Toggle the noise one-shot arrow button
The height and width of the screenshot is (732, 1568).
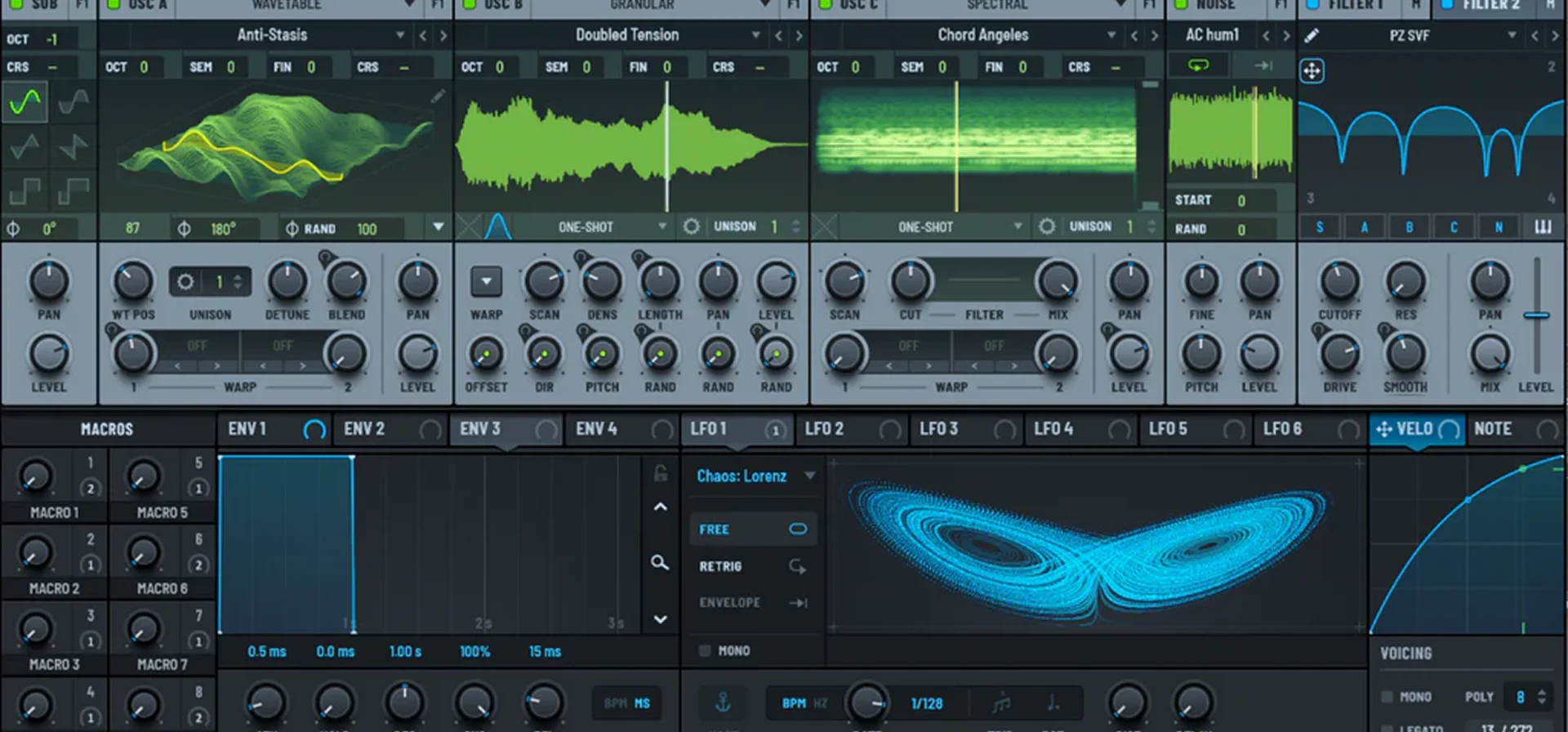pos(1263,65)
